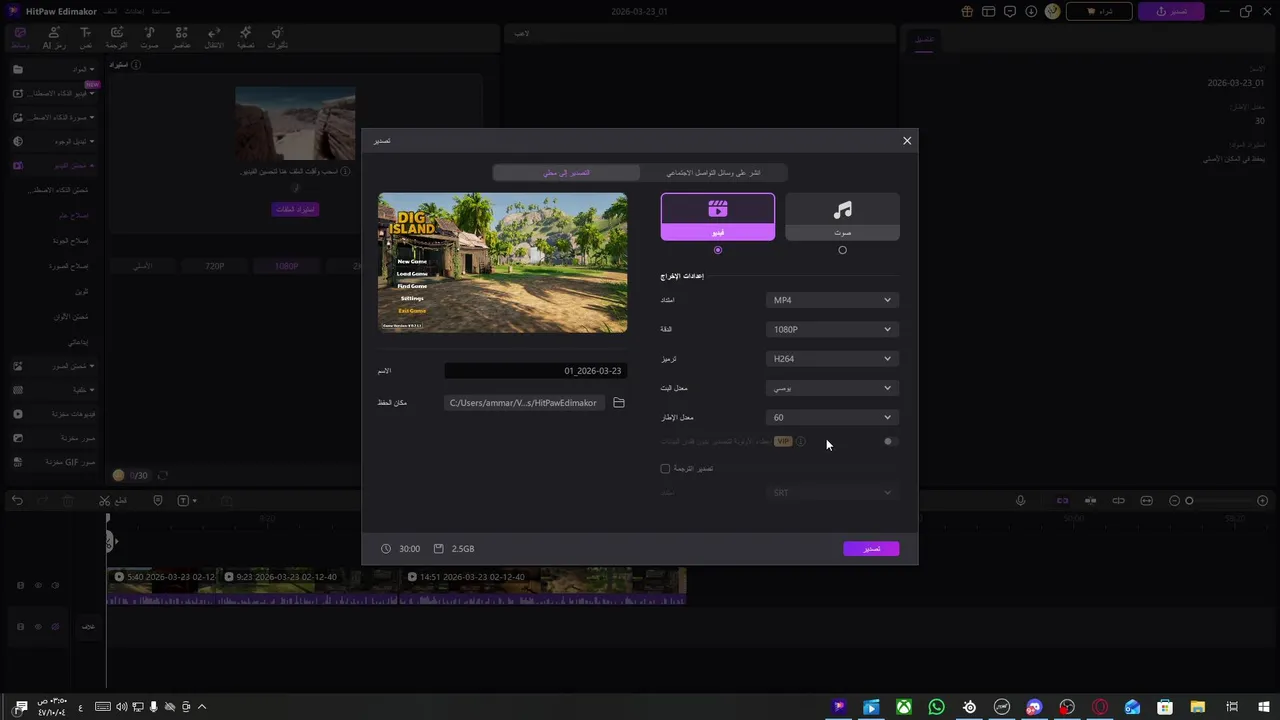Screen dimensions: 1280x720
Task: Select the video radio button under فيديو
Action: [718, 250]
